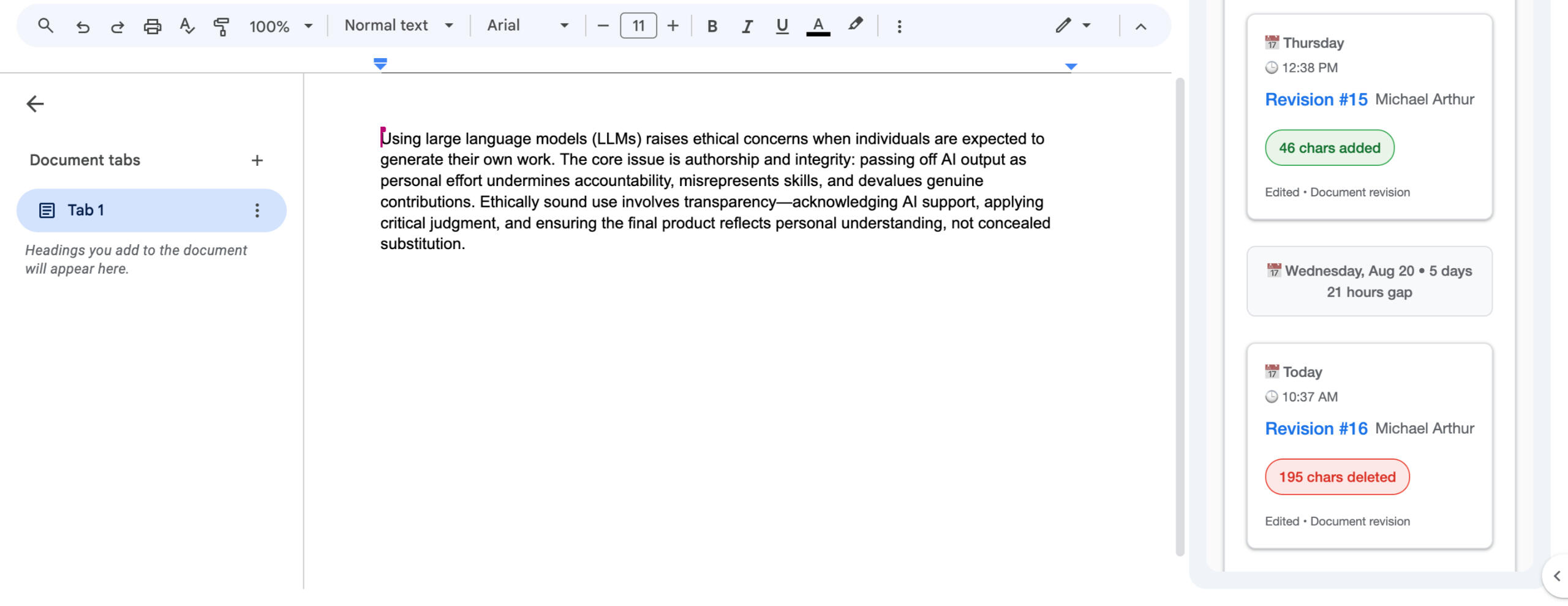Viewport: 1568px width, 606px height.
Task: Collapse the toolbar with the up chevron
Action: [x=1140, y=26]
